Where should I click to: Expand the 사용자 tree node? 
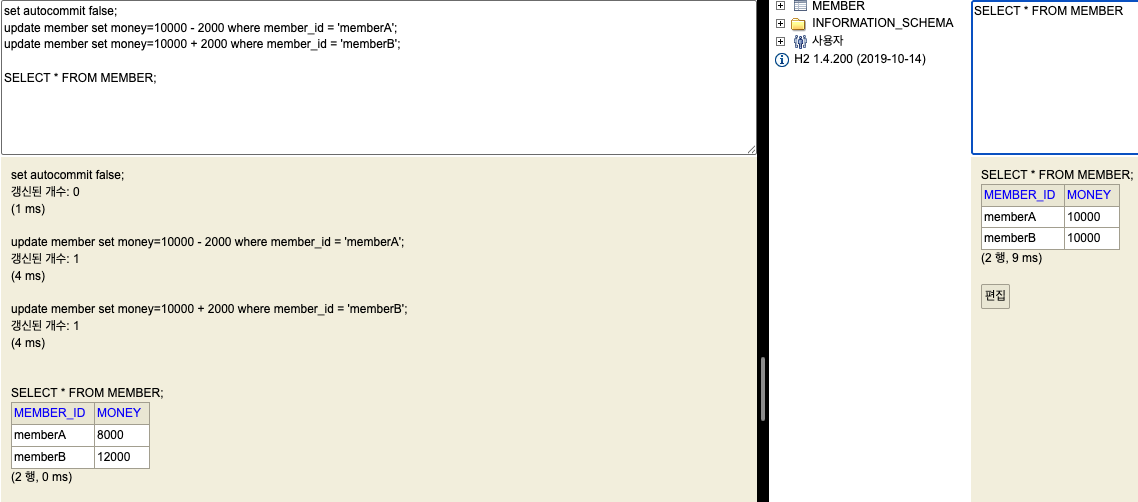(781, 41)
